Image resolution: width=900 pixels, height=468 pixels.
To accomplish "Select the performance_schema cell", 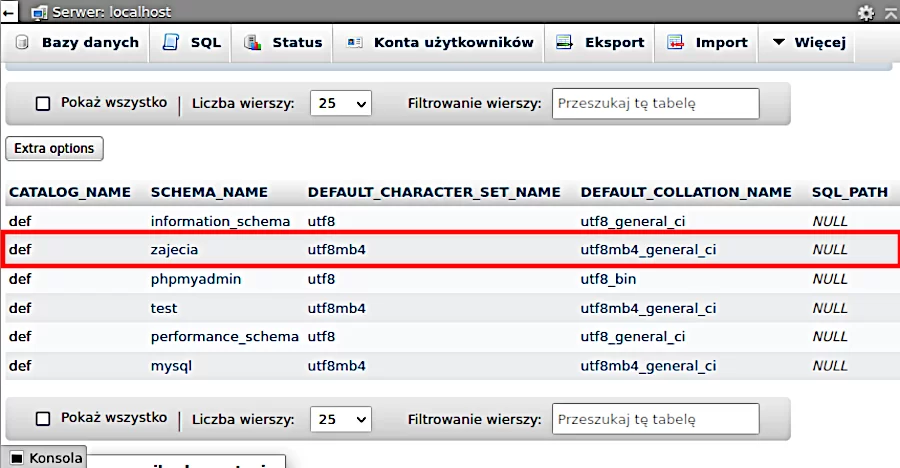I will 225,337.
